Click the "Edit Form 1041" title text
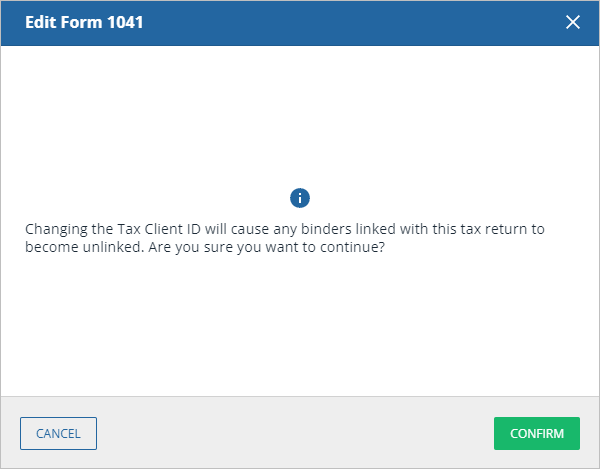600x469 pixels. coord(83,22)
